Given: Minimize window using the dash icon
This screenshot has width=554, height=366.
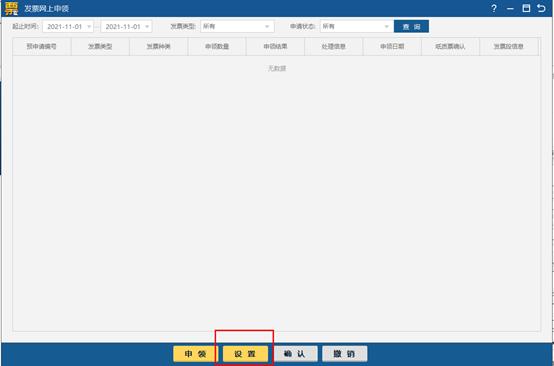Looking at the screenshot, I should coord(510,8).
